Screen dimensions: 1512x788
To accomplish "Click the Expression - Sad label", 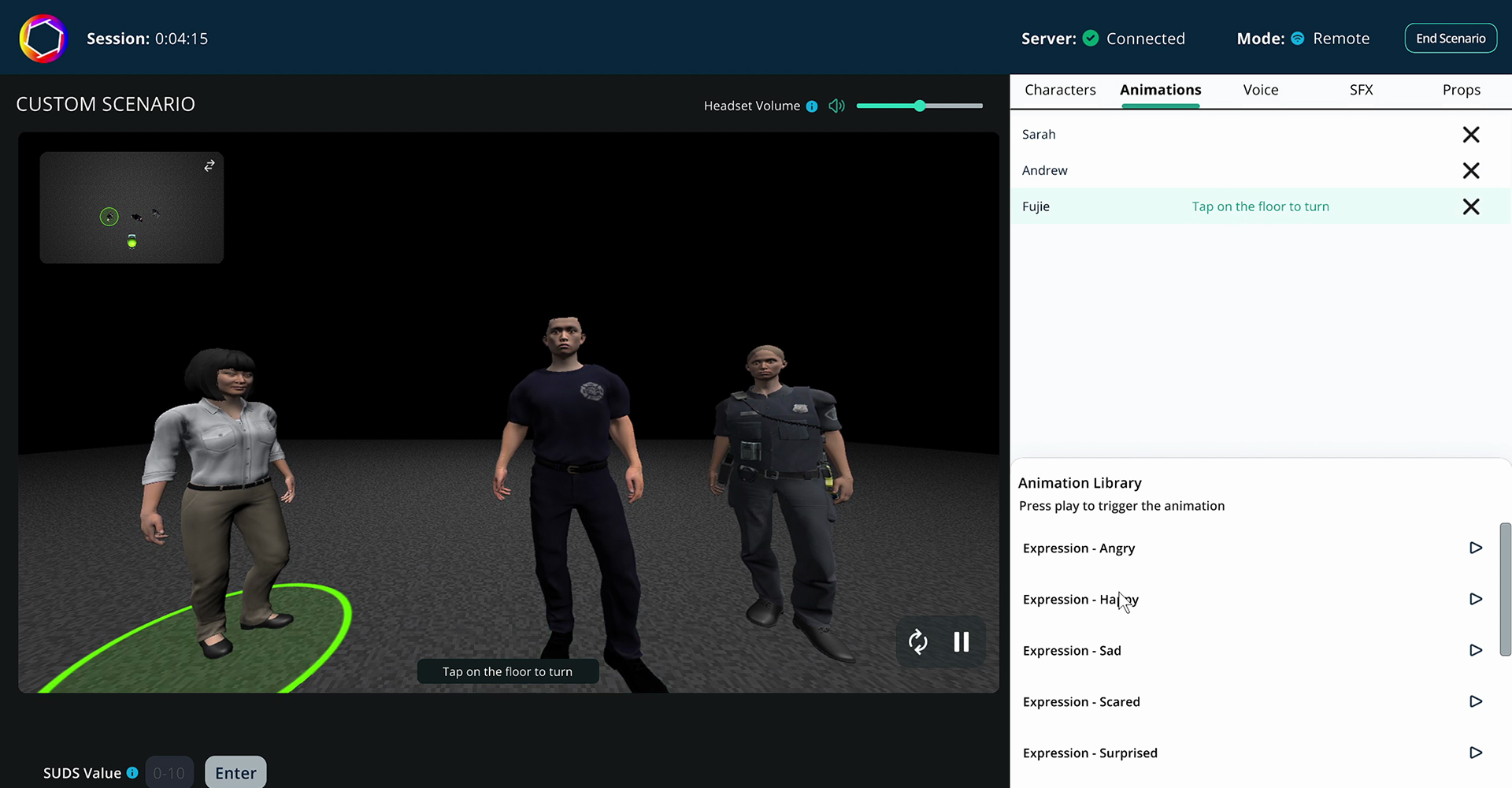I will [x=1072, y=651].
